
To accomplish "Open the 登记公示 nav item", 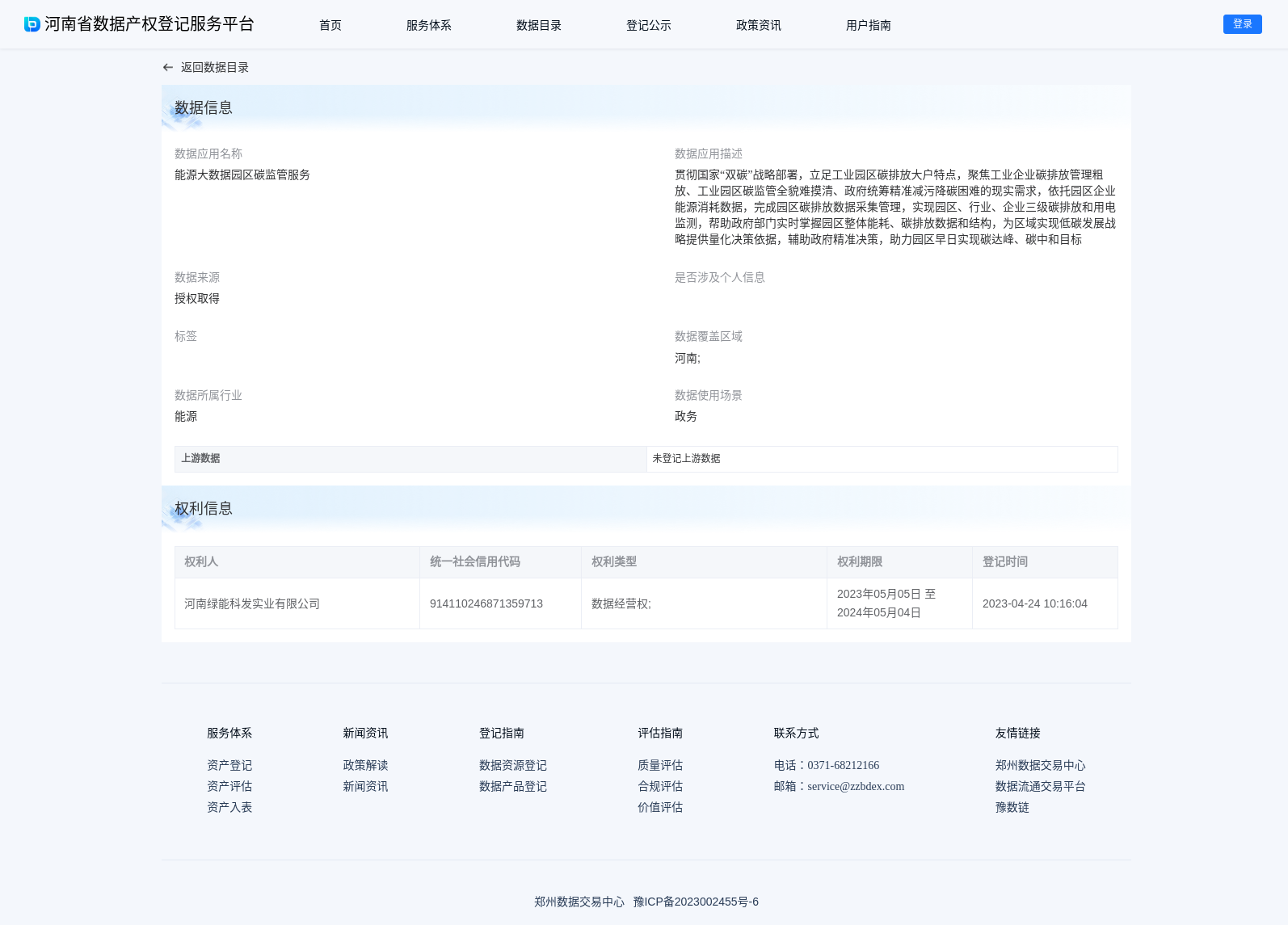I will (649, 25).
